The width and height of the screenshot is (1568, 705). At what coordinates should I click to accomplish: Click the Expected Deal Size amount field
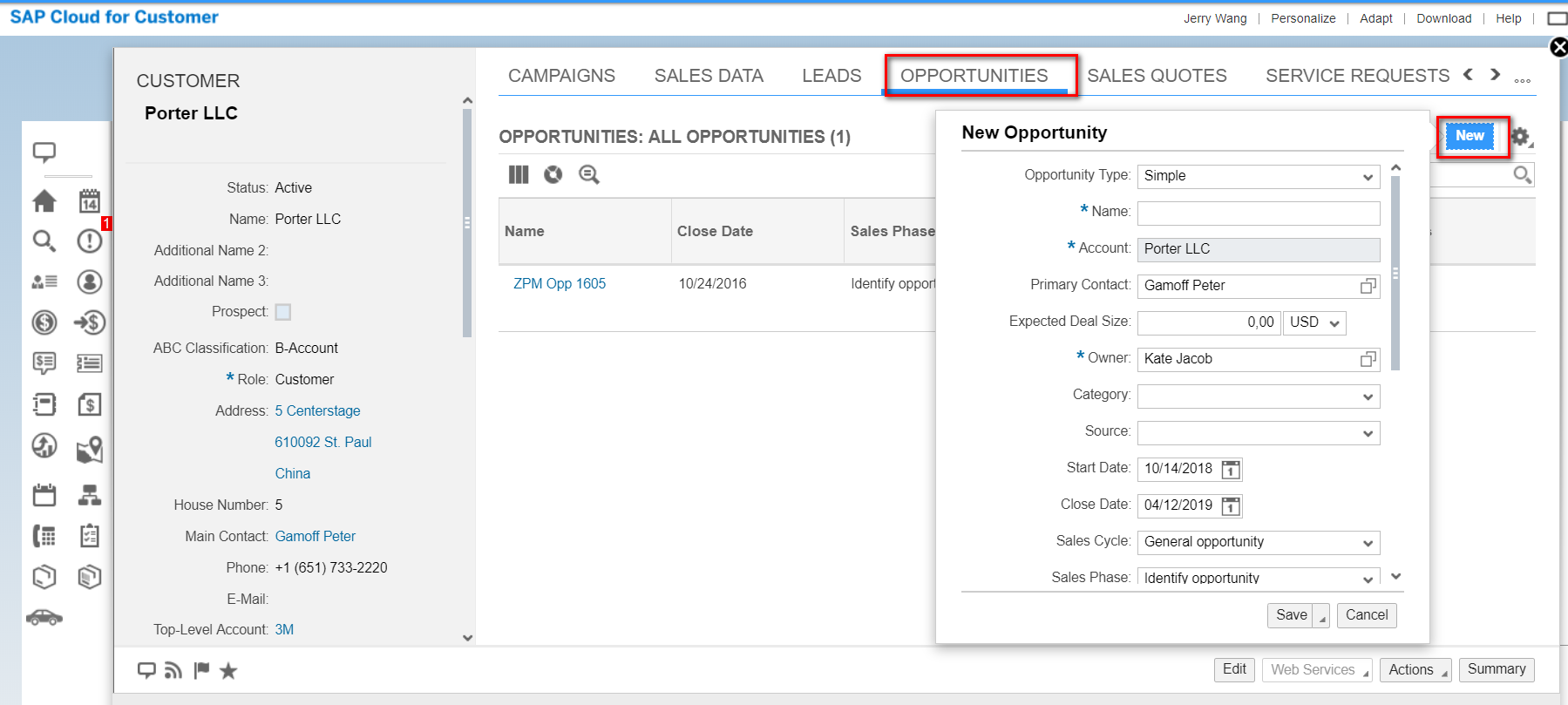1208,322
